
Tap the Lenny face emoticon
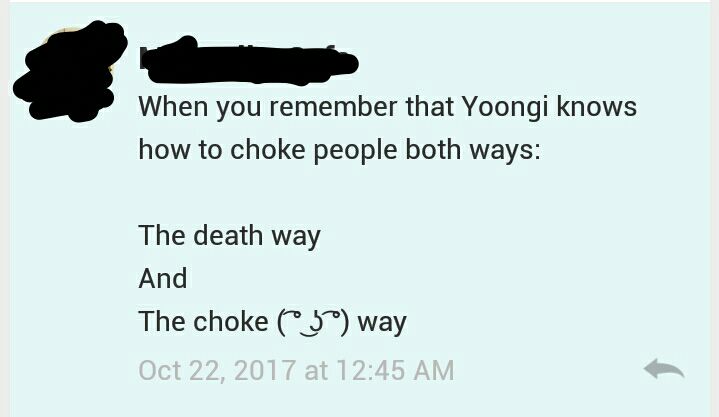pos(313,322)
